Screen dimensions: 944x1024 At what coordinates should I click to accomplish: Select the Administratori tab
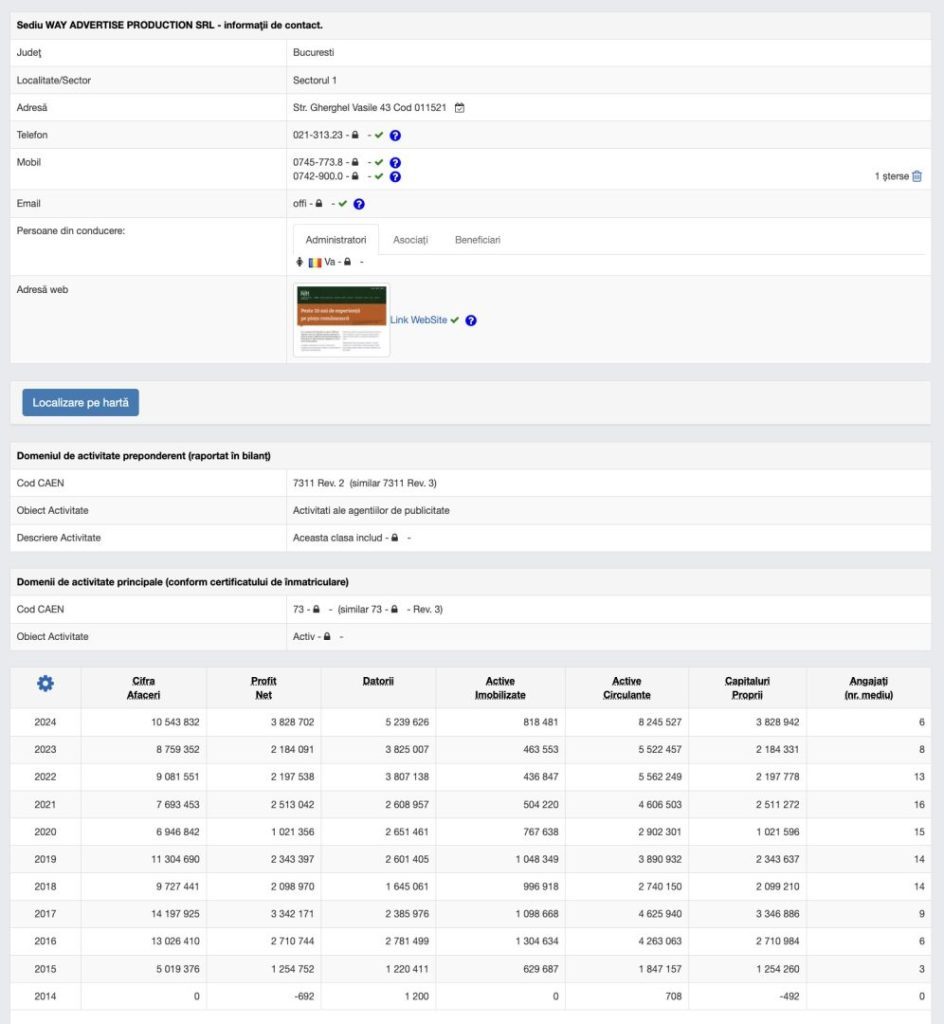coord(336,240)
